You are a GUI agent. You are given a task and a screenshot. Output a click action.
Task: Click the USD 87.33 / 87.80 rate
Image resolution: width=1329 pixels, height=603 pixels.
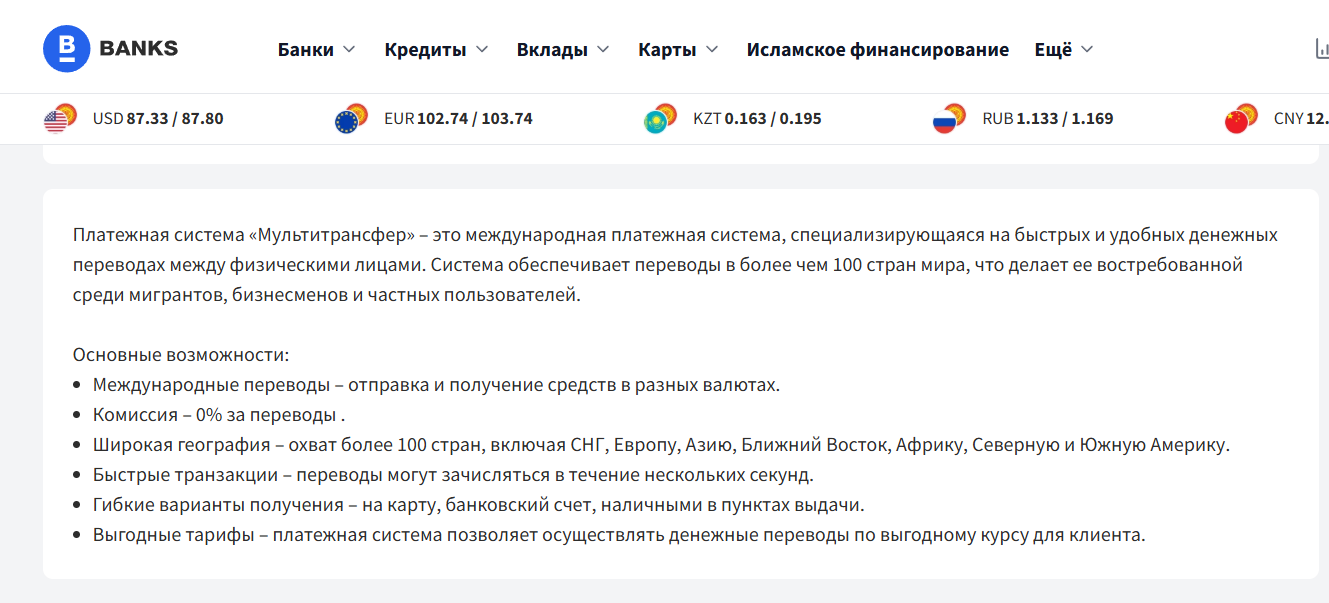coord(158,119)
